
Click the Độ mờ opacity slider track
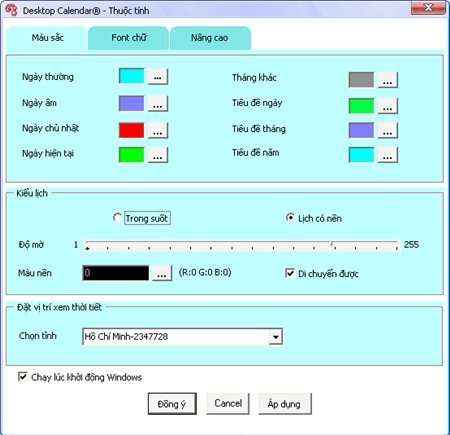(242, 245)
